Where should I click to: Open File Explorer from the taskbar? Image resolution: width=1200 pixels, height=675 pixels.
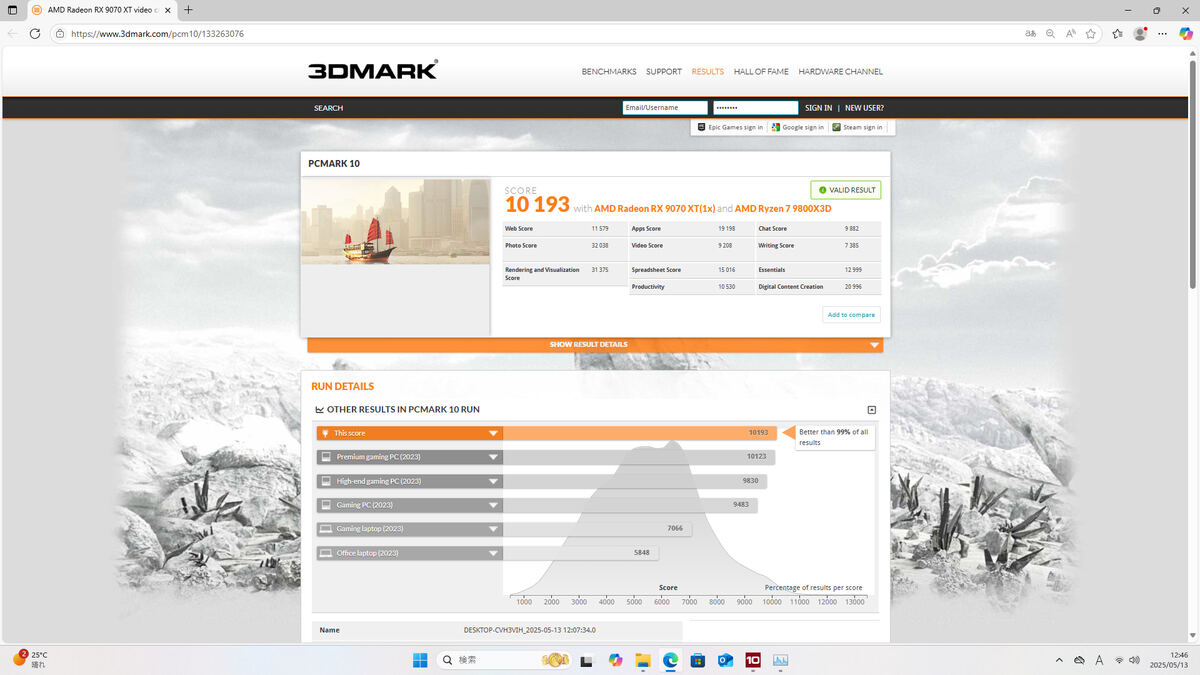tap(643, 660)
